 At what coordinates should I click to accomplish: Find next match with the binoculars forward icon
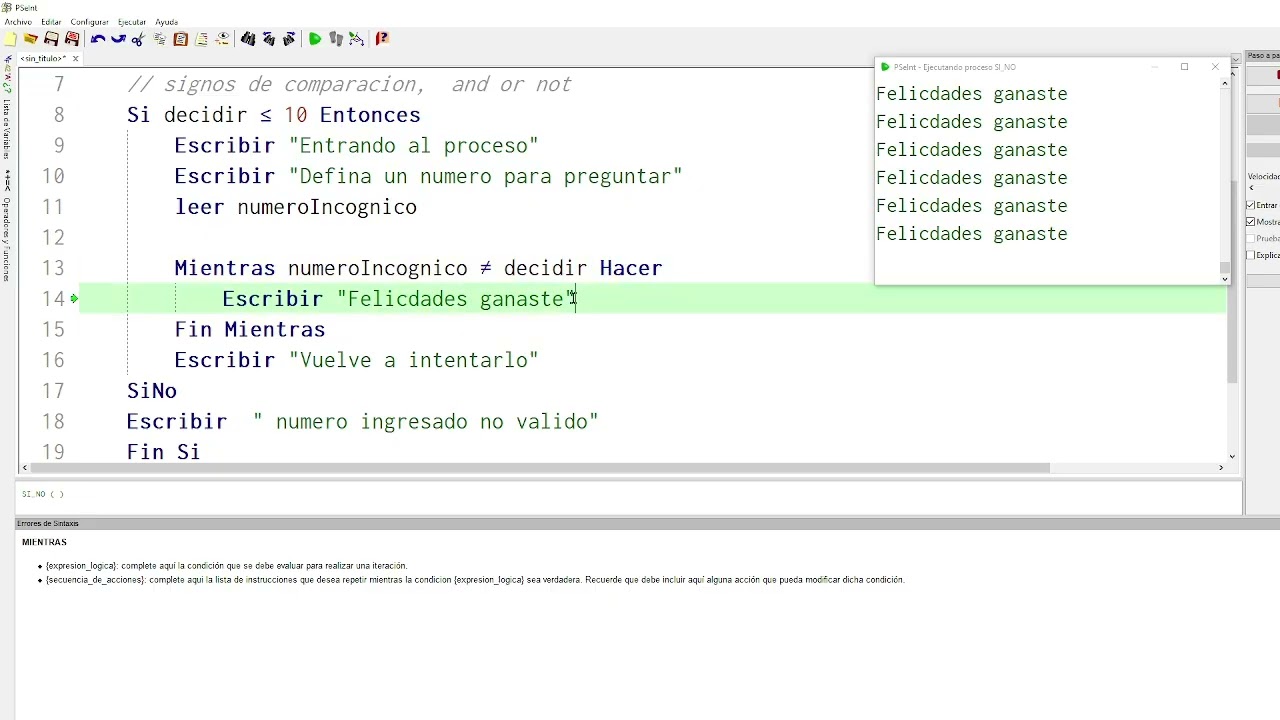[289, 39]
